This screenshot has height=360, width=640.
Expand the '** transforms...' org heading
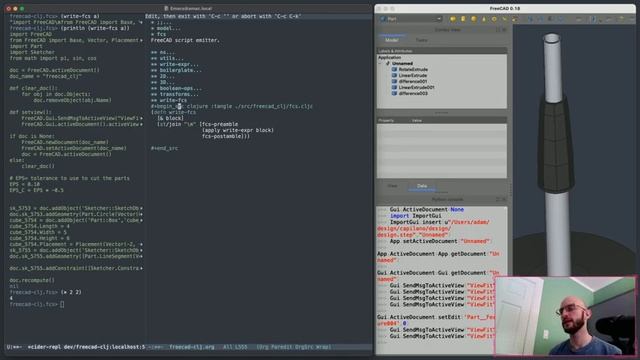click(175, 94)
